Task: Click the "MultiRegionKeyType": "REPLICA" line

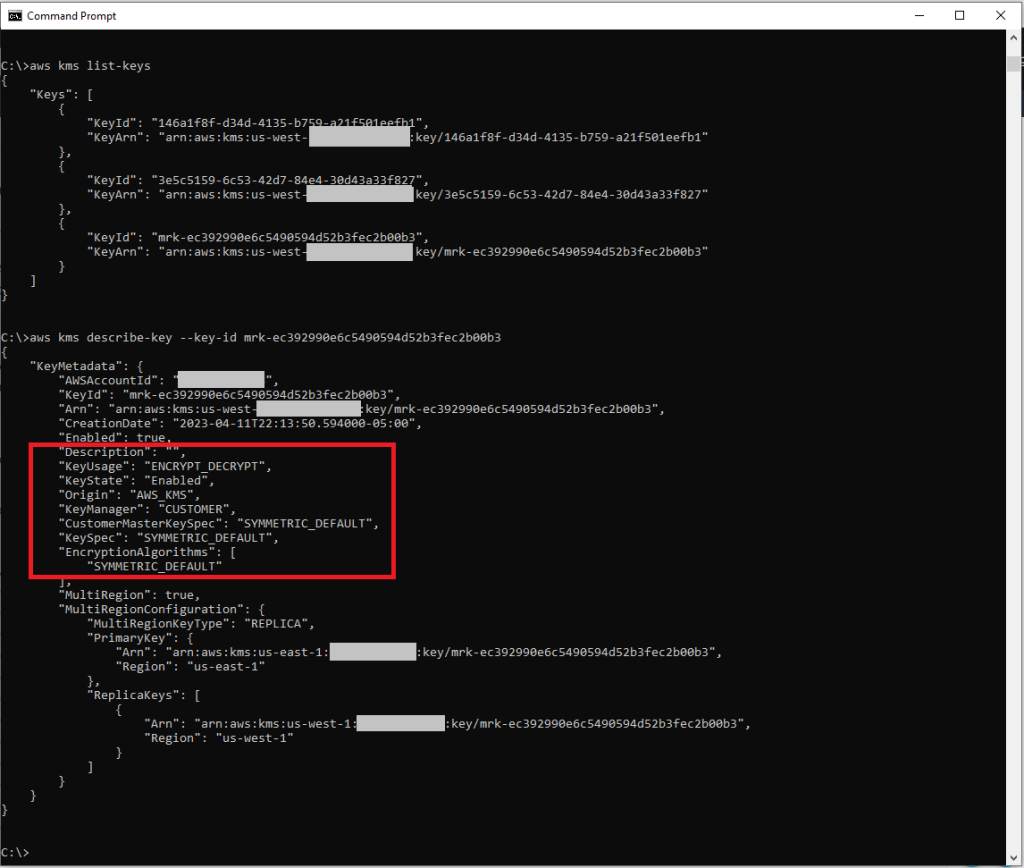Action: coord(201,624)
